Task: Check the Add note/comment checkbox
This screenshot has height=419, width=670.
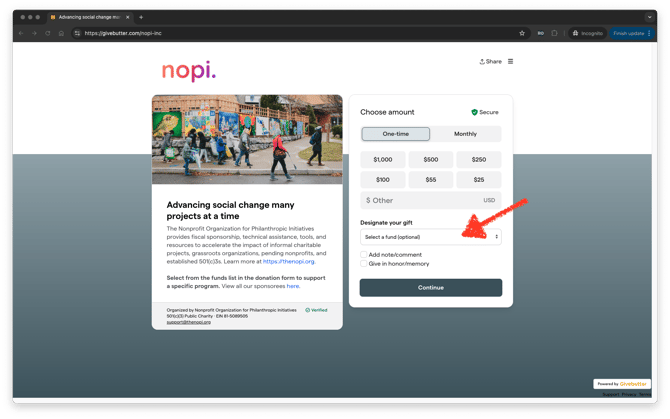Action: click(x=364, y=255)
